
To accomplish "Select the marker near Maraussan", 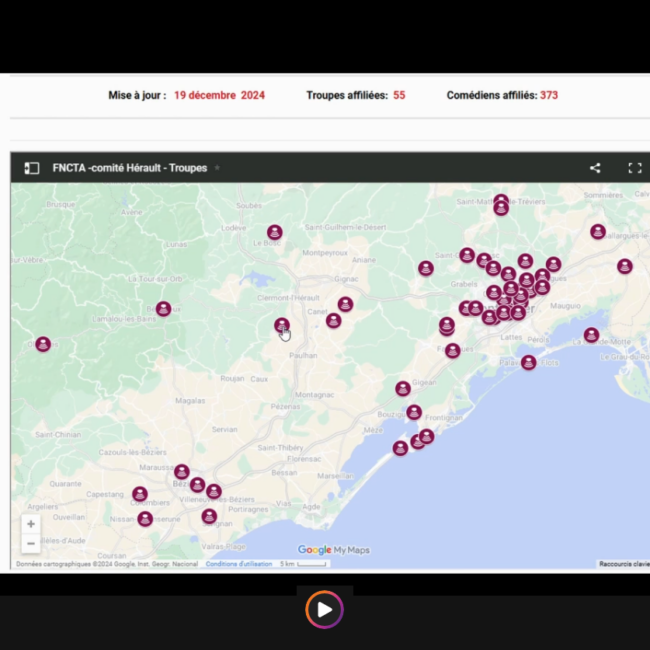I will [x=182, y=472].
